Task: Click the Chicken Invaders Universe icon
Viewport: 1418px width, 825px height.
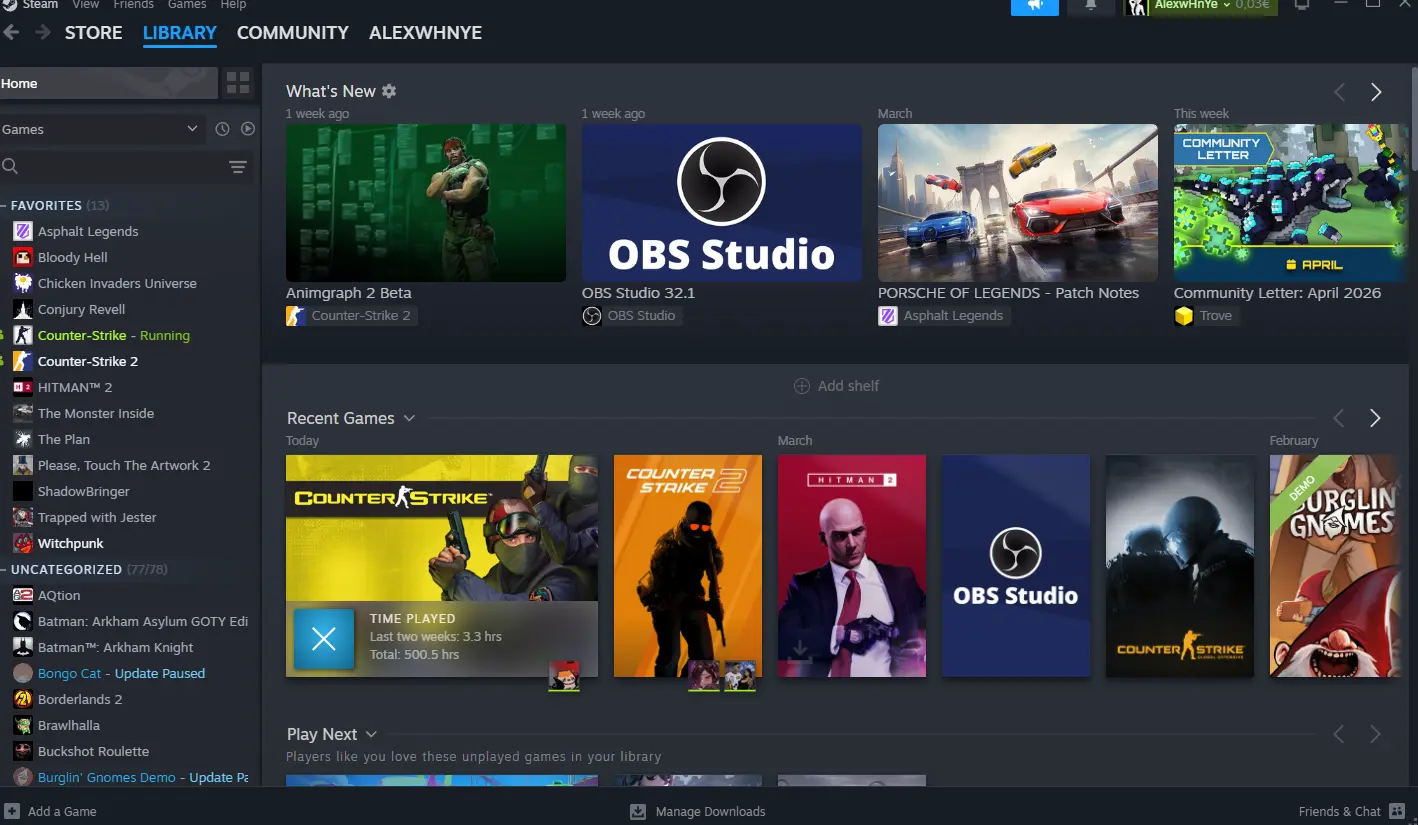Action: pos(23,283)
